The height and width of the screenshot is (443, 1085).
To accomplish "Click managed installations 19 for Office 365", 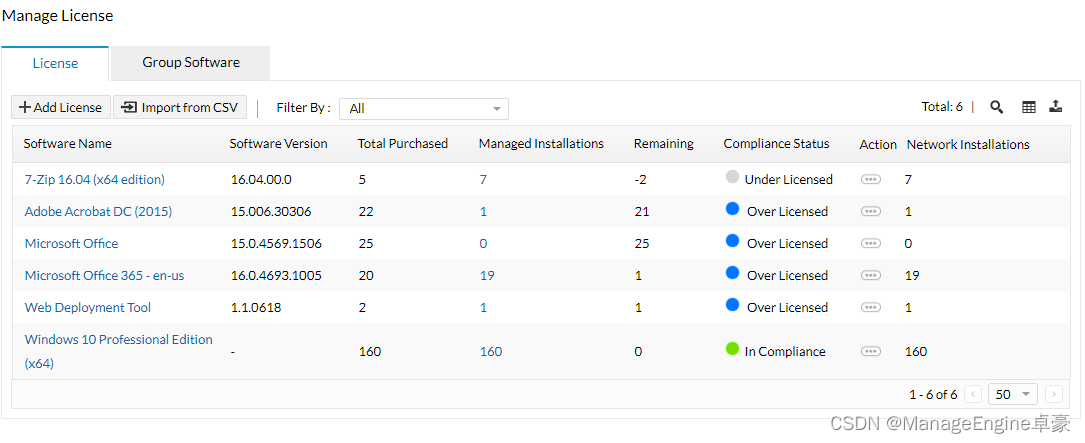I will point(487,275).
